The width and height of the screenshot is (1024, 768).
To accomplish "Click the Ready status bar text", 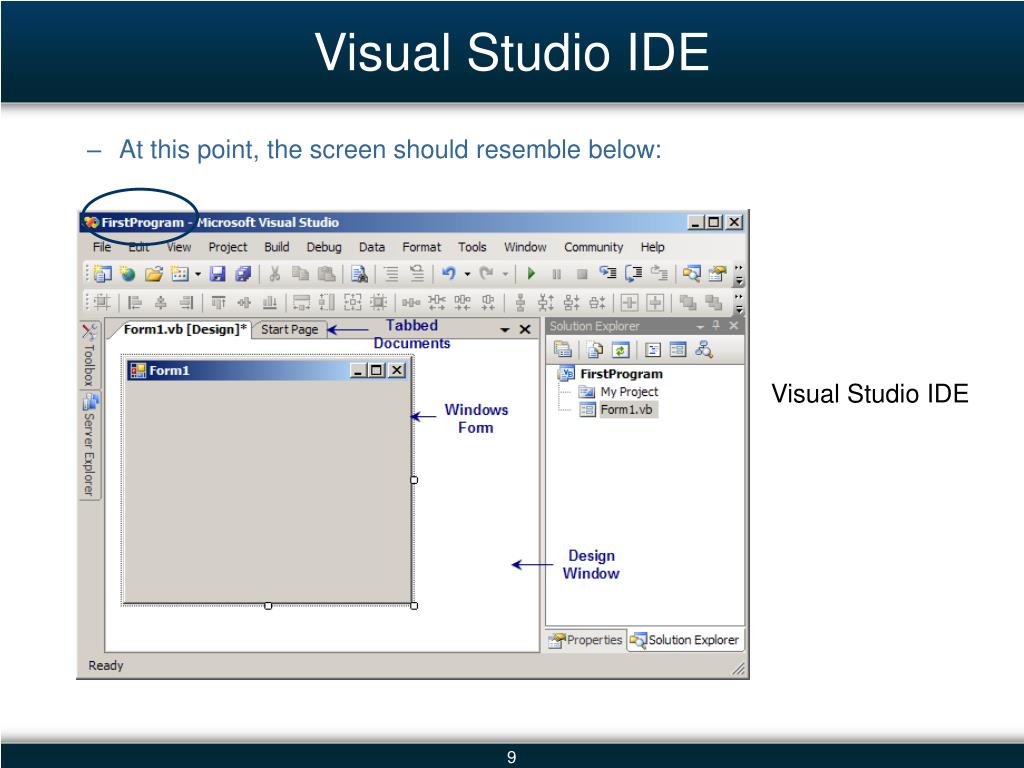I will click(x=106, y=665).
